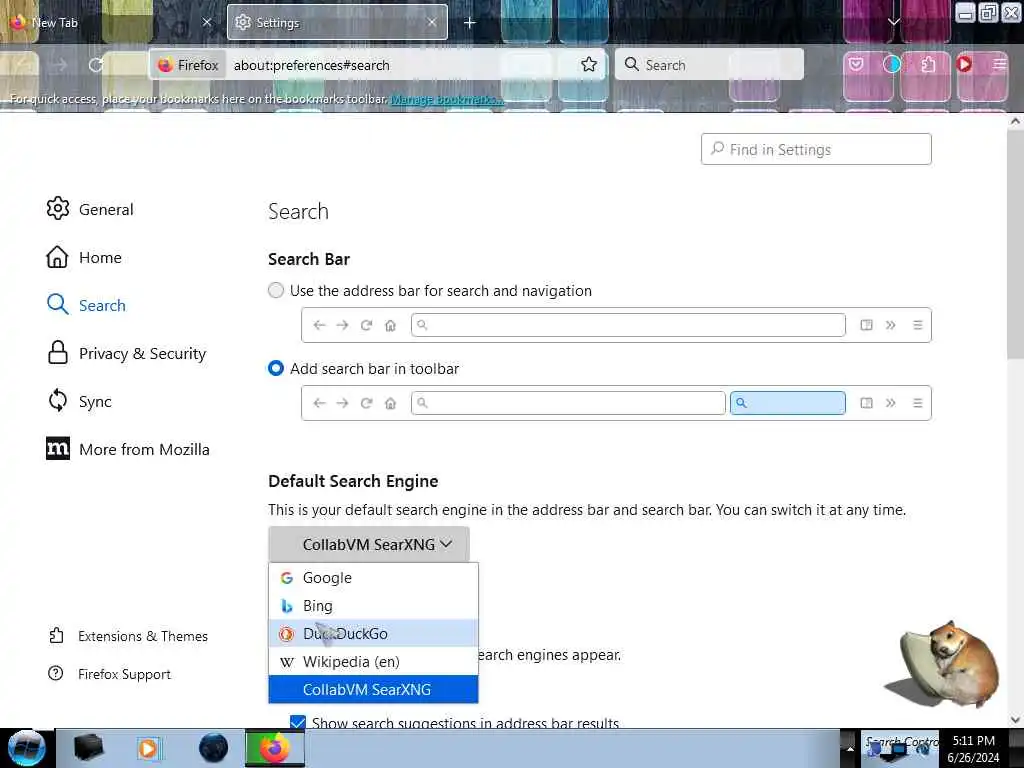The width and height of the screenshot is (1024, 768).
Task: Close the New Tab tab
Action: click(x=206, y=22)
